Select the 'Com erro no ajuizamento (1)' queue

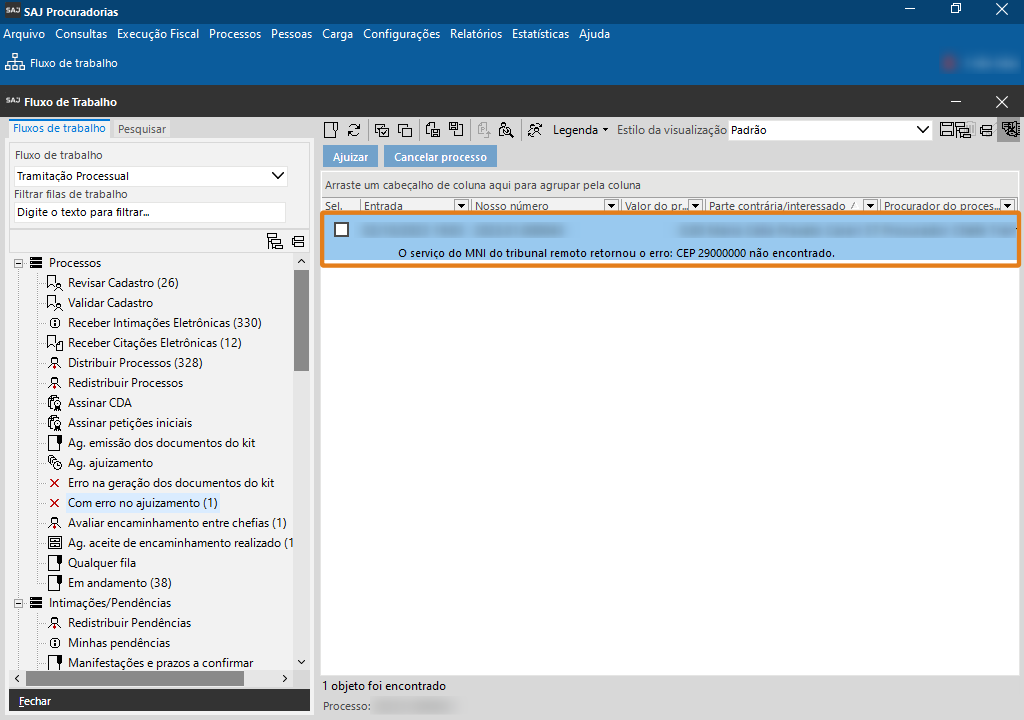(x=142, y=503)
